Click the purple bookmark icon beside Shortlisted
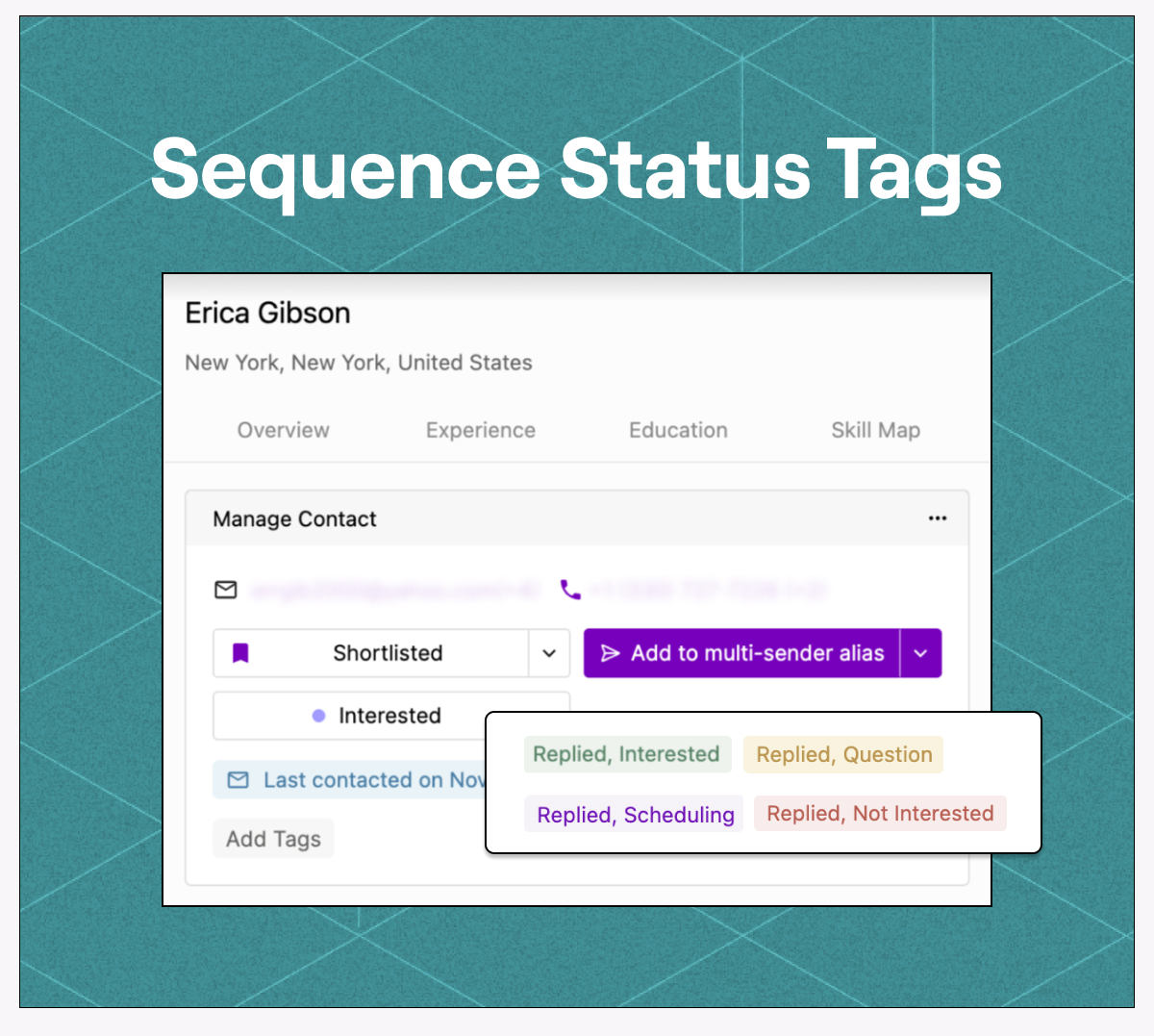 point(240,653)
